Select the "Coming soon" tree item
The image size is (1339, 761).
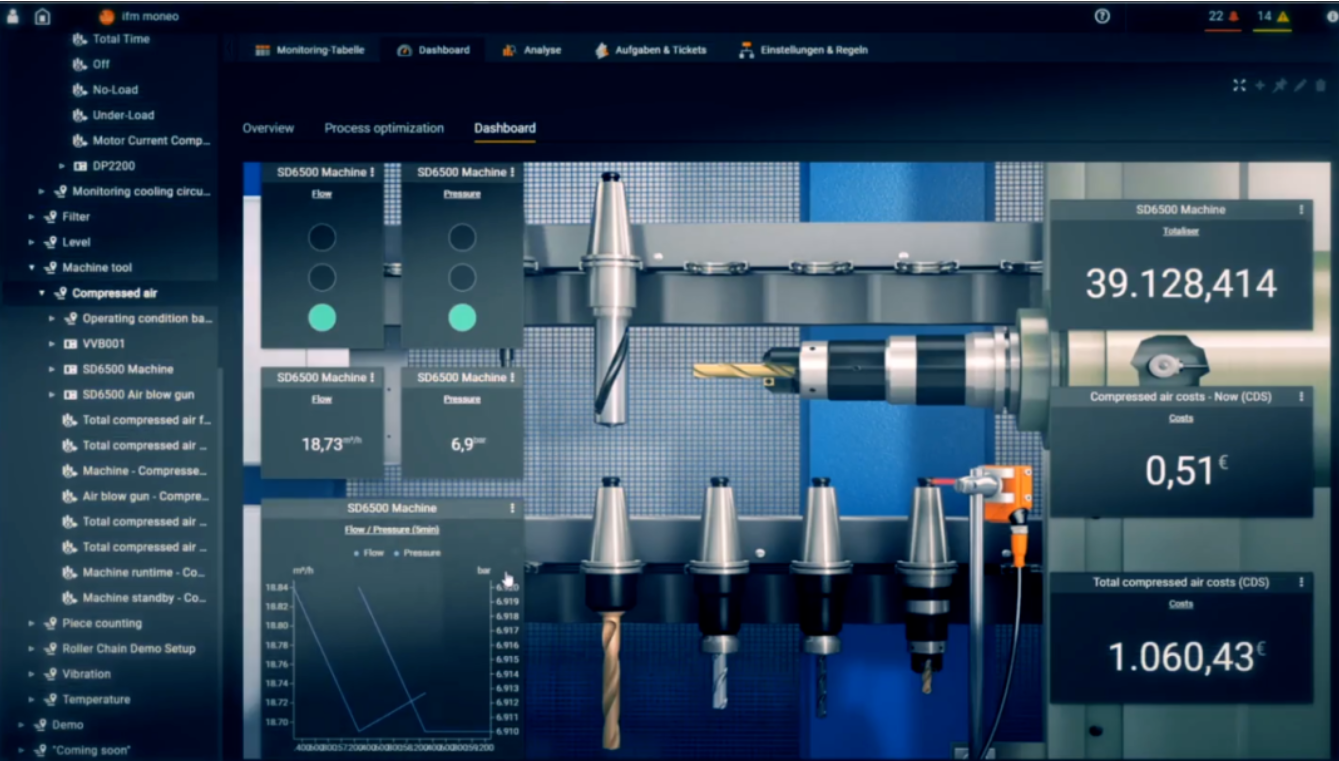click(81, 750)
